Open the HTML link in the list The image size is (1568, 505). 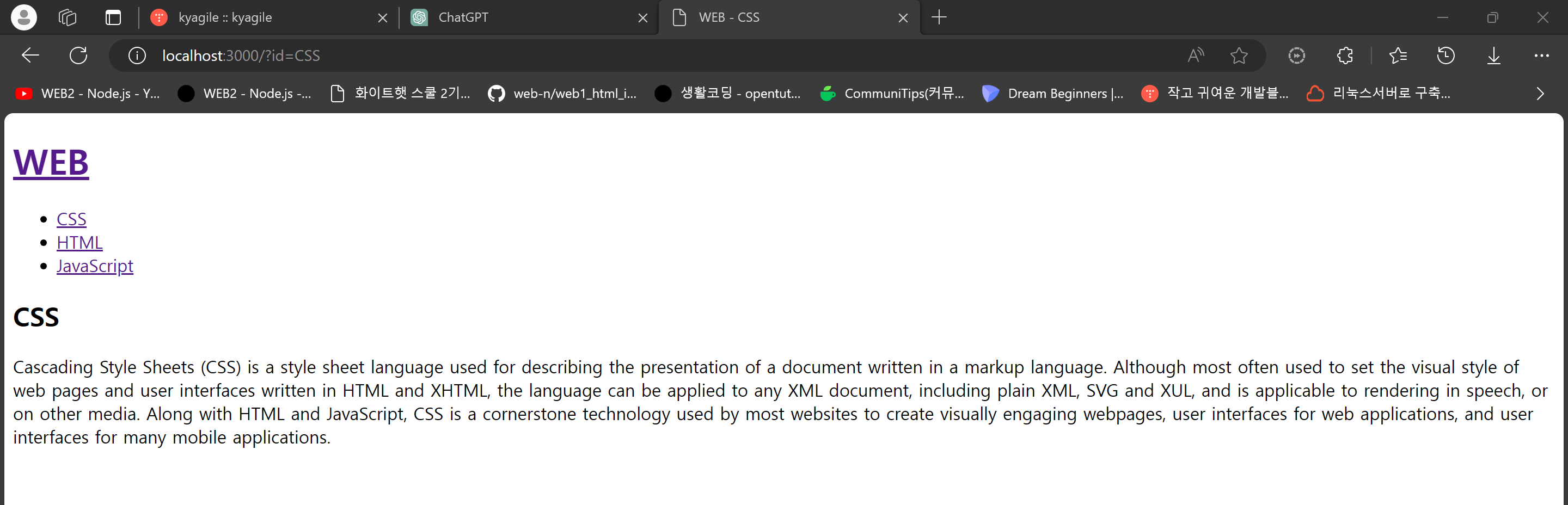point(79,242)
